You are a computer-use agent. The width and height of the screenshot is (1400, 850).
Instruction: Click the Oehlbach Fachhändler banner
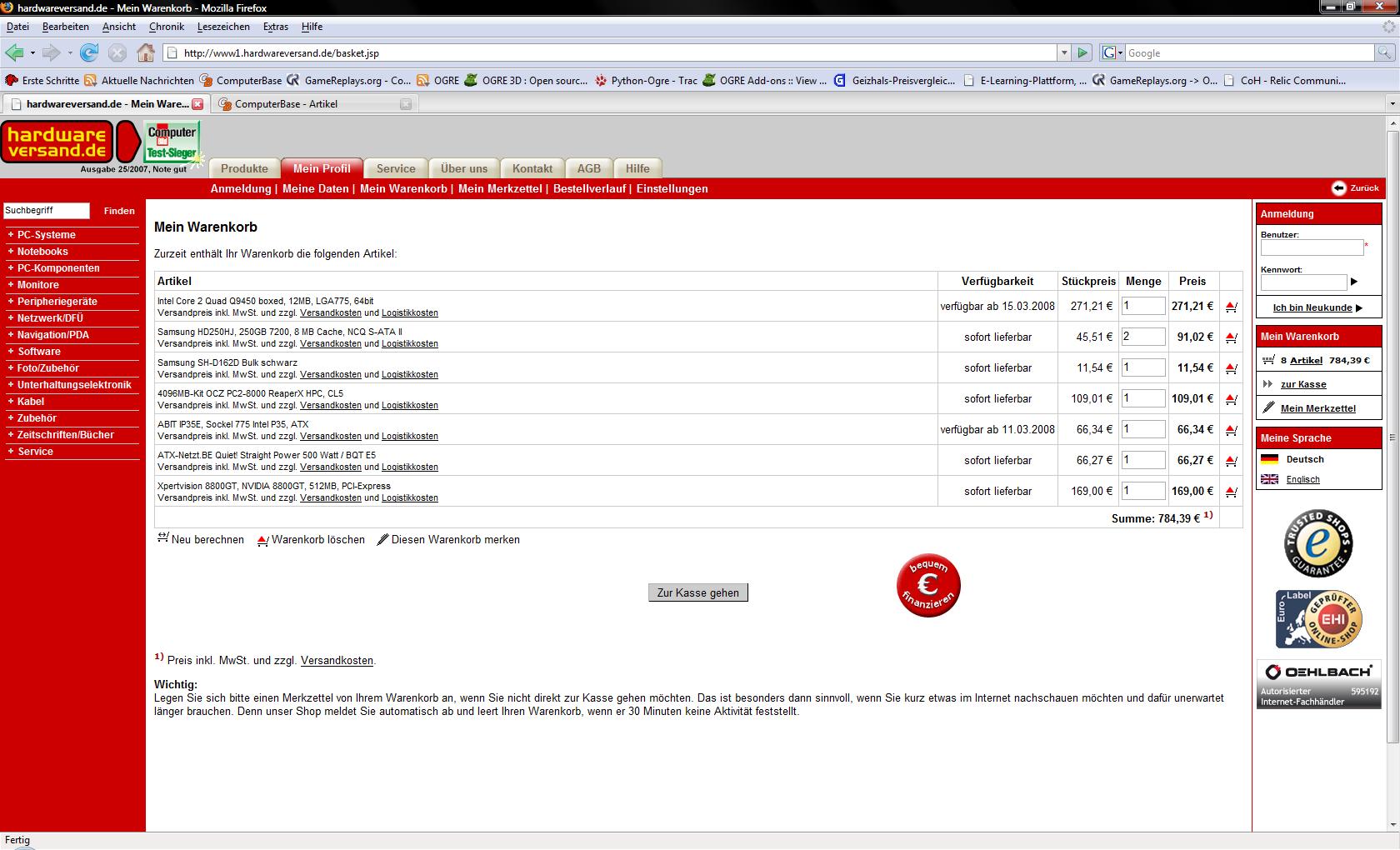click(x=1318, y=684)
